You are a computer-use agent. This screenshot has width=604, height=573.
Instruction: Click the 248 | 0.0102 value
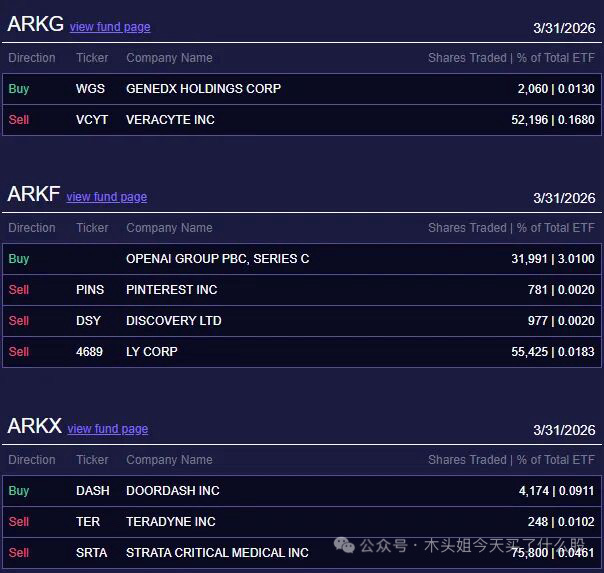(561, 522)
